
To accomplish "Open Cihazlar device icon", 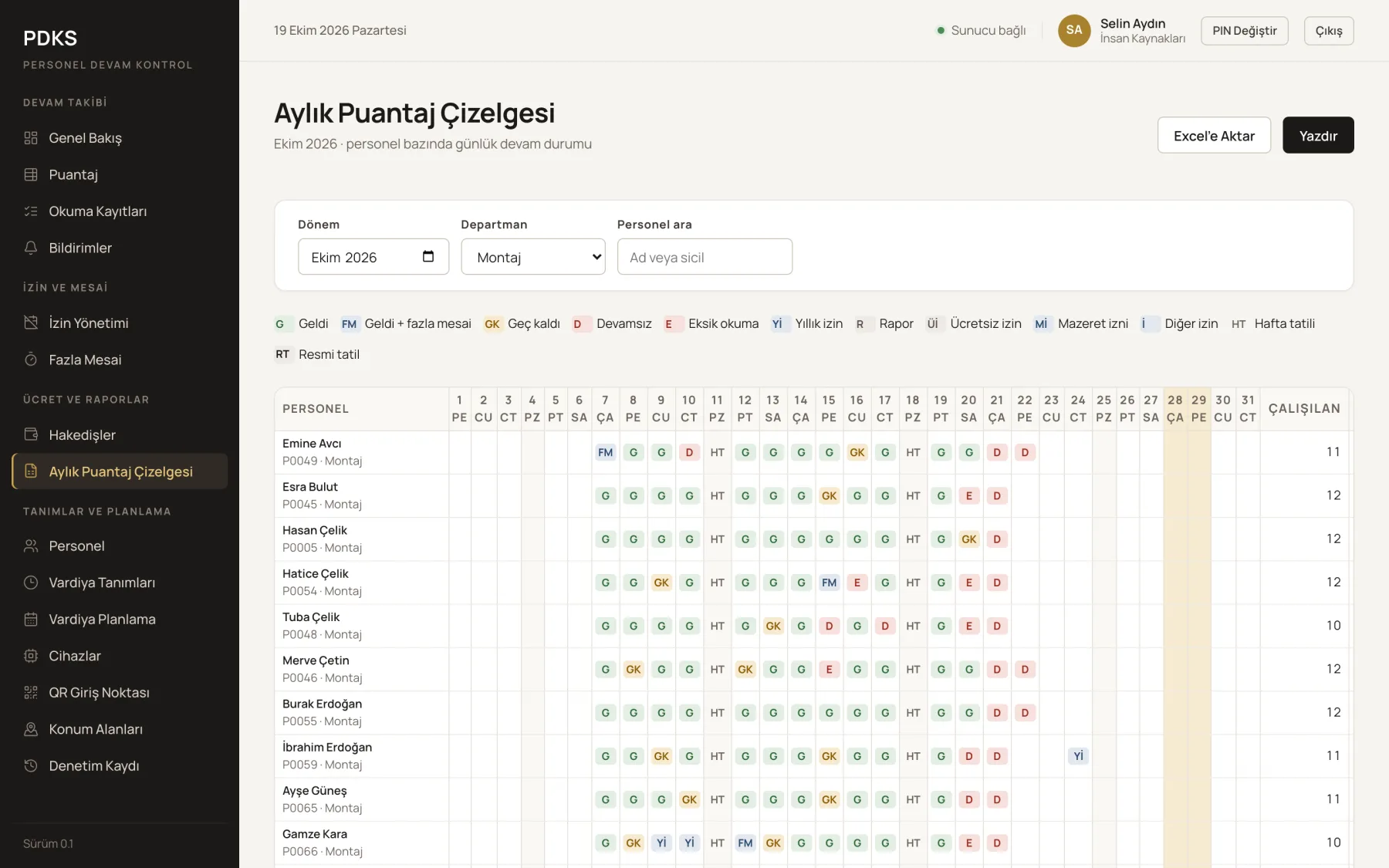I will (x=31, y=656).
